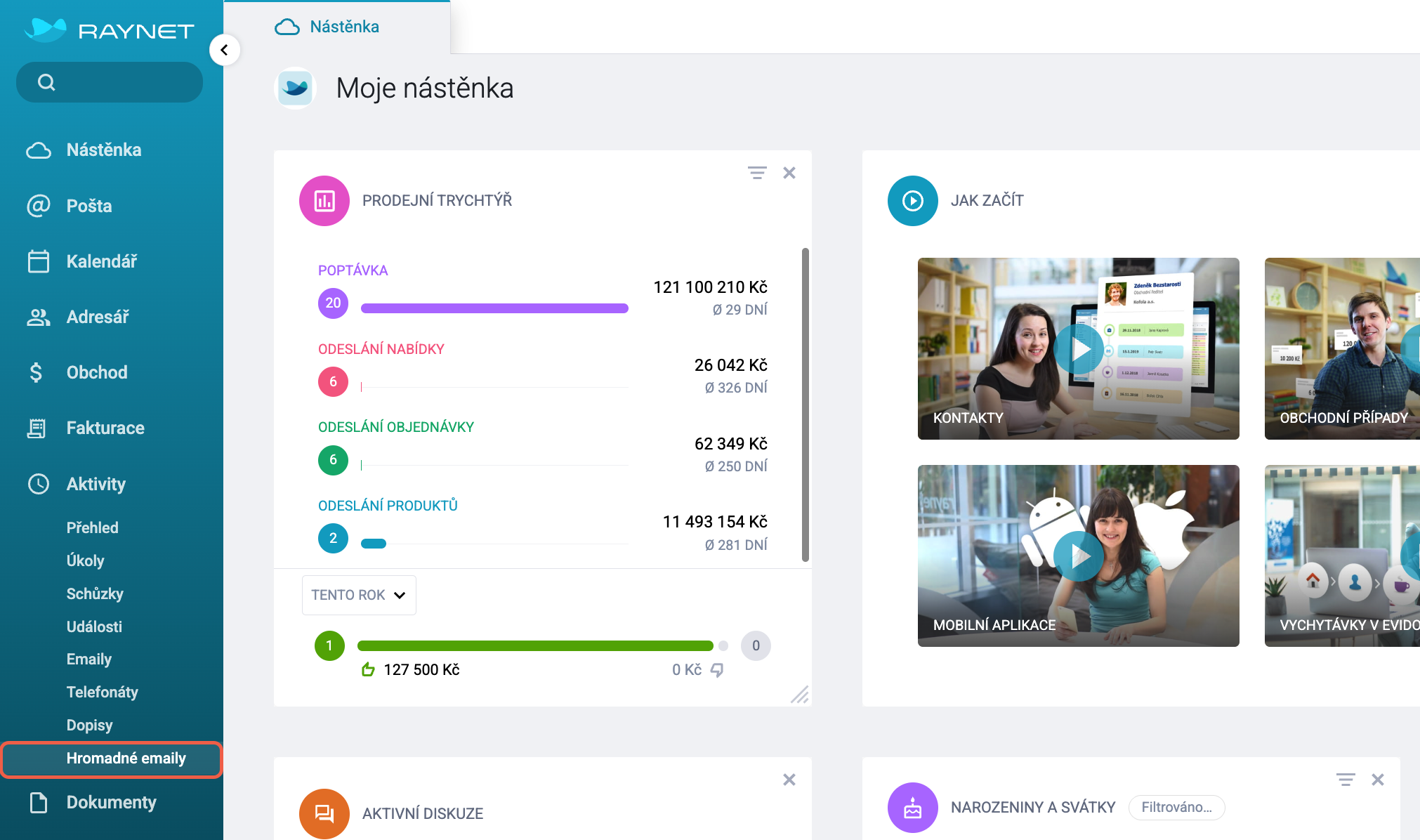The image size is (1420, 840).
Task: Close the Aktivní diskuze widget
Action: pos(789,780)
